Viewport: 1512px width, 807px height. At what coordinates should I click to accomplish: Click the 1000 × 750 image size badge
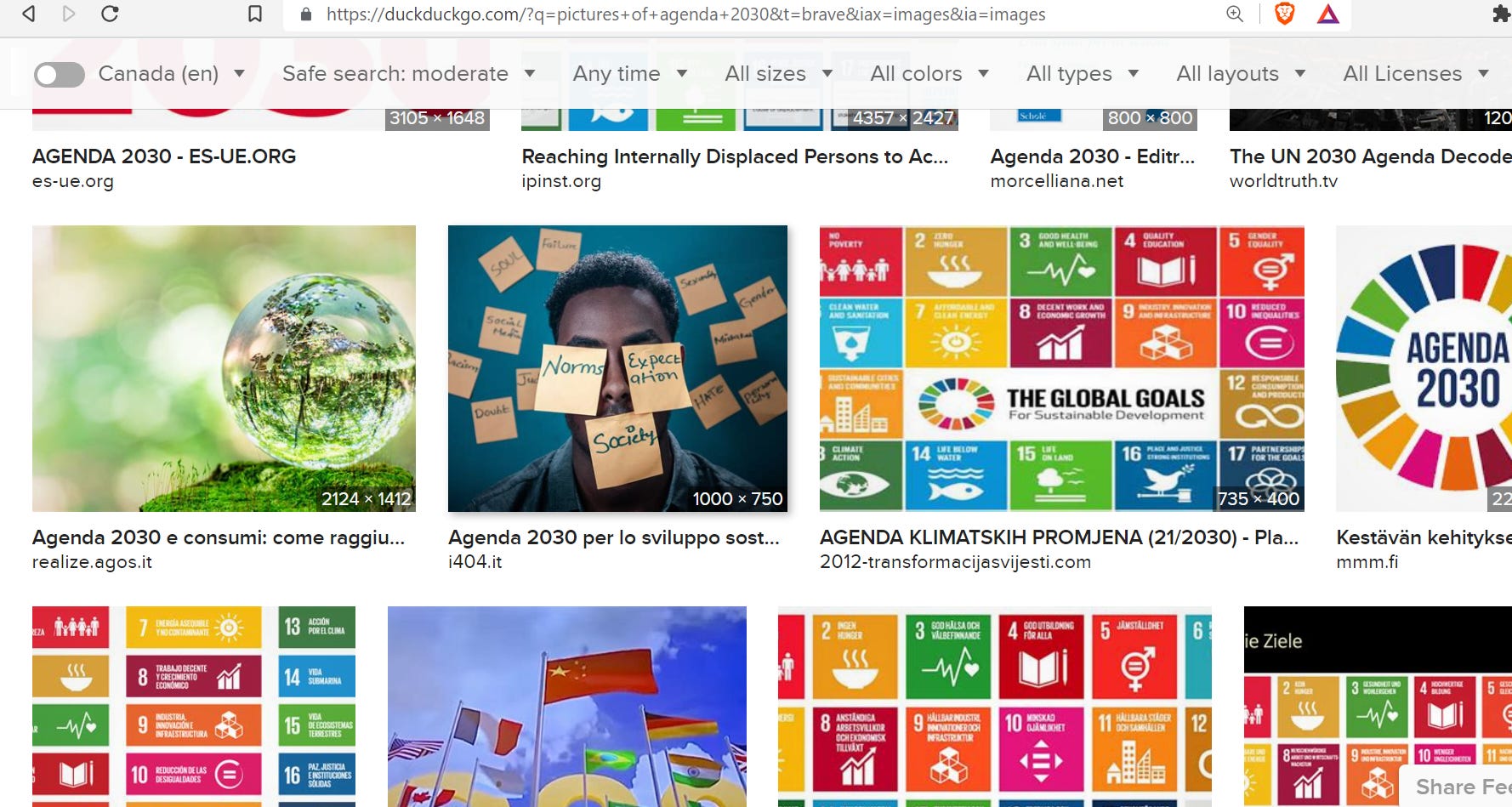pos(737,499)
